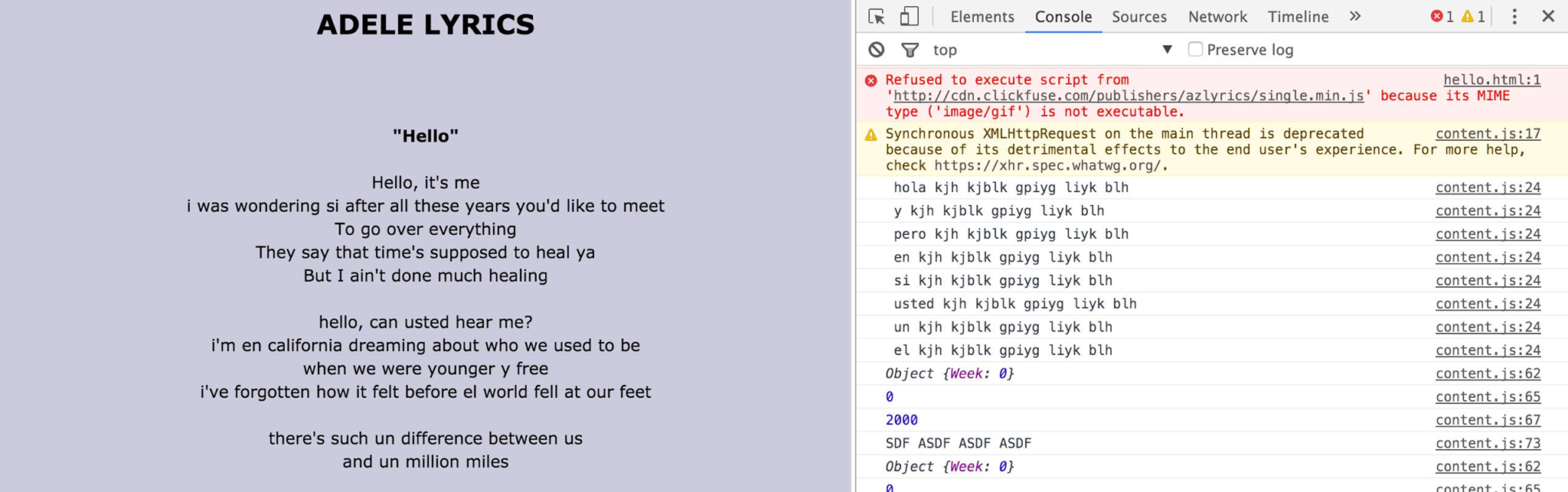This screenshot has width=1568, height=492.
Task: Clear console with the ban icon
Action: 877,50
